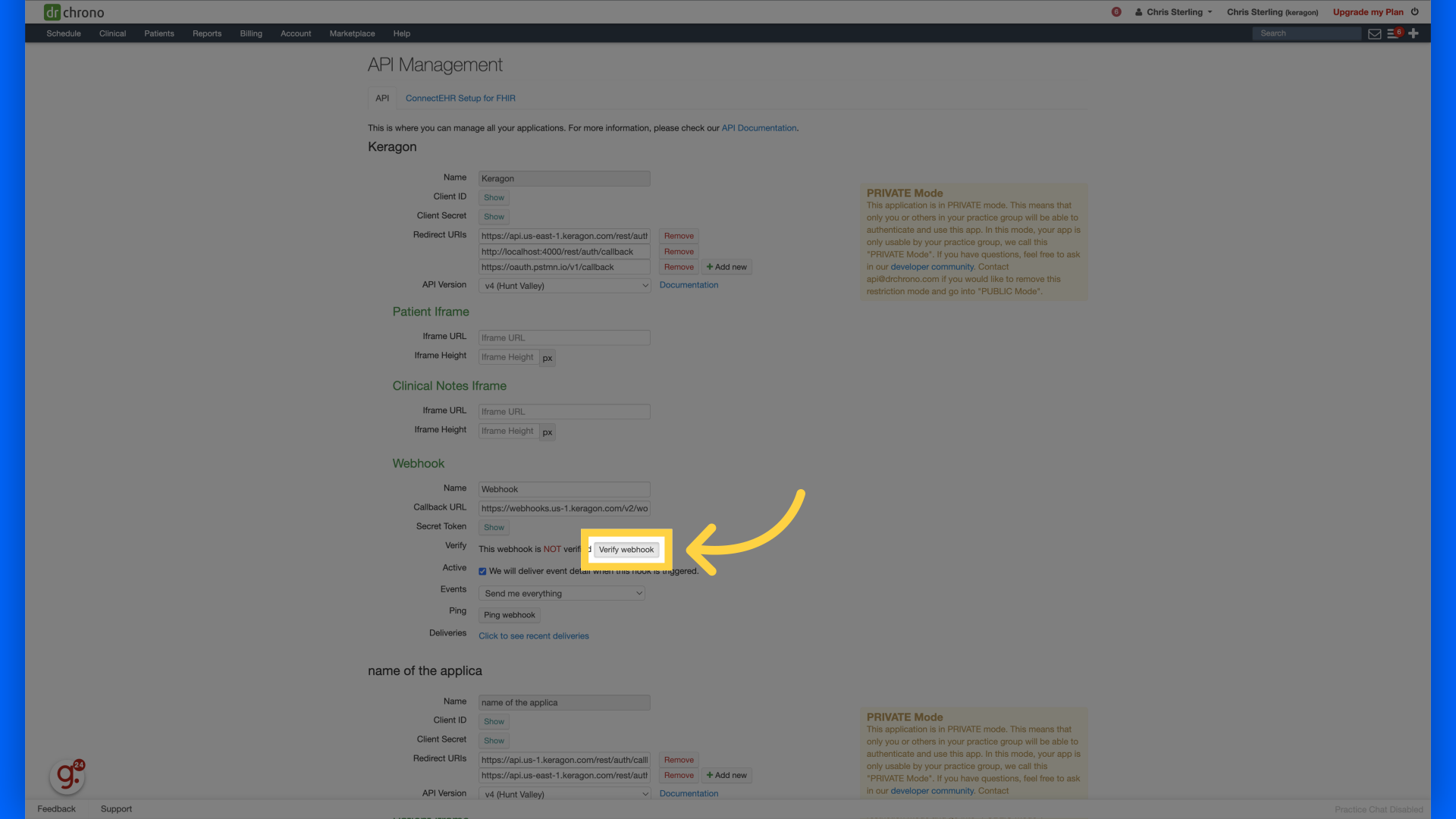Click the plus icon in the navigation bar
The height and width of the screenshot is (819, 1456).
(1413, 33)
